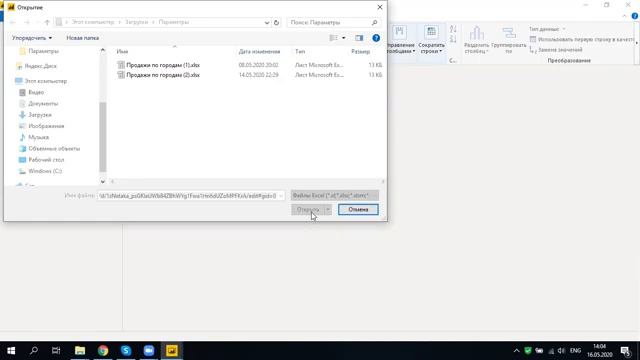Open taskbar search icon

34,351
